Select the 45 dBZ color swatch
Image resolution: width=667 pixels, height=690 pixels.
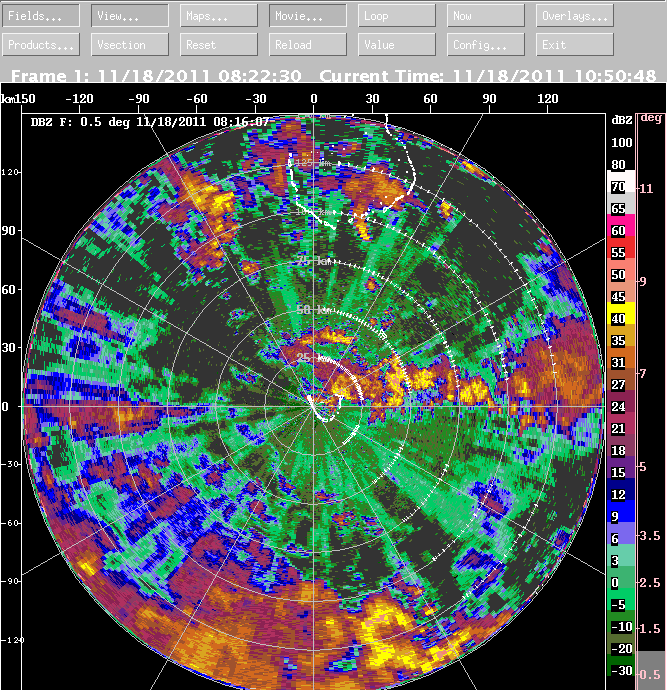pos(621,291)
